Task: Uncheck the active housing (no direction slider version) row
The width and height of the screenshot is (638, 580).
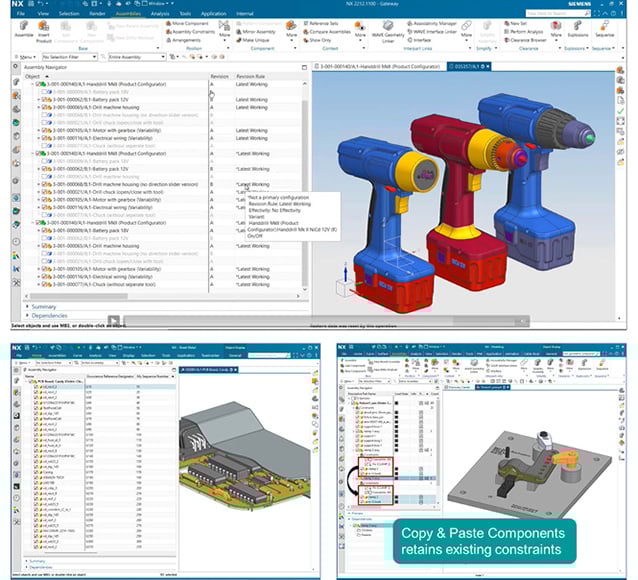Action: point(44,184)
